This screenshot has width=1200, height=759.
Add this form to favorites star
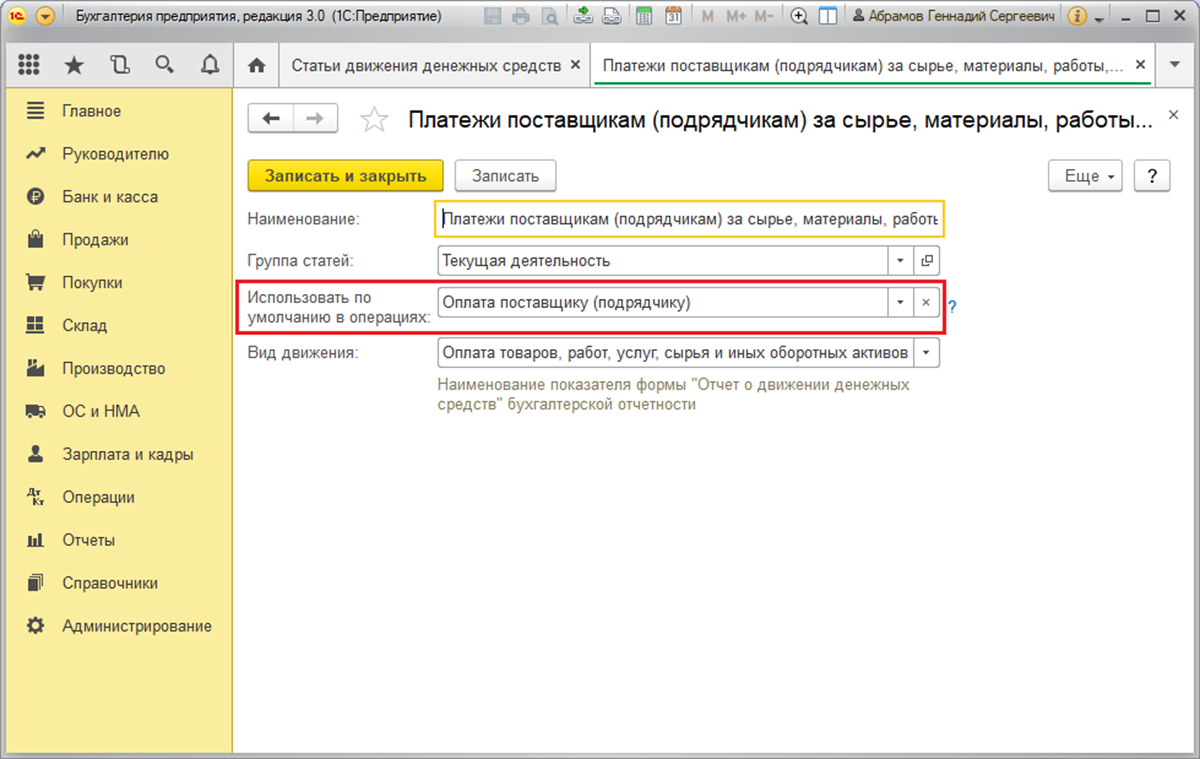[374, 120]
